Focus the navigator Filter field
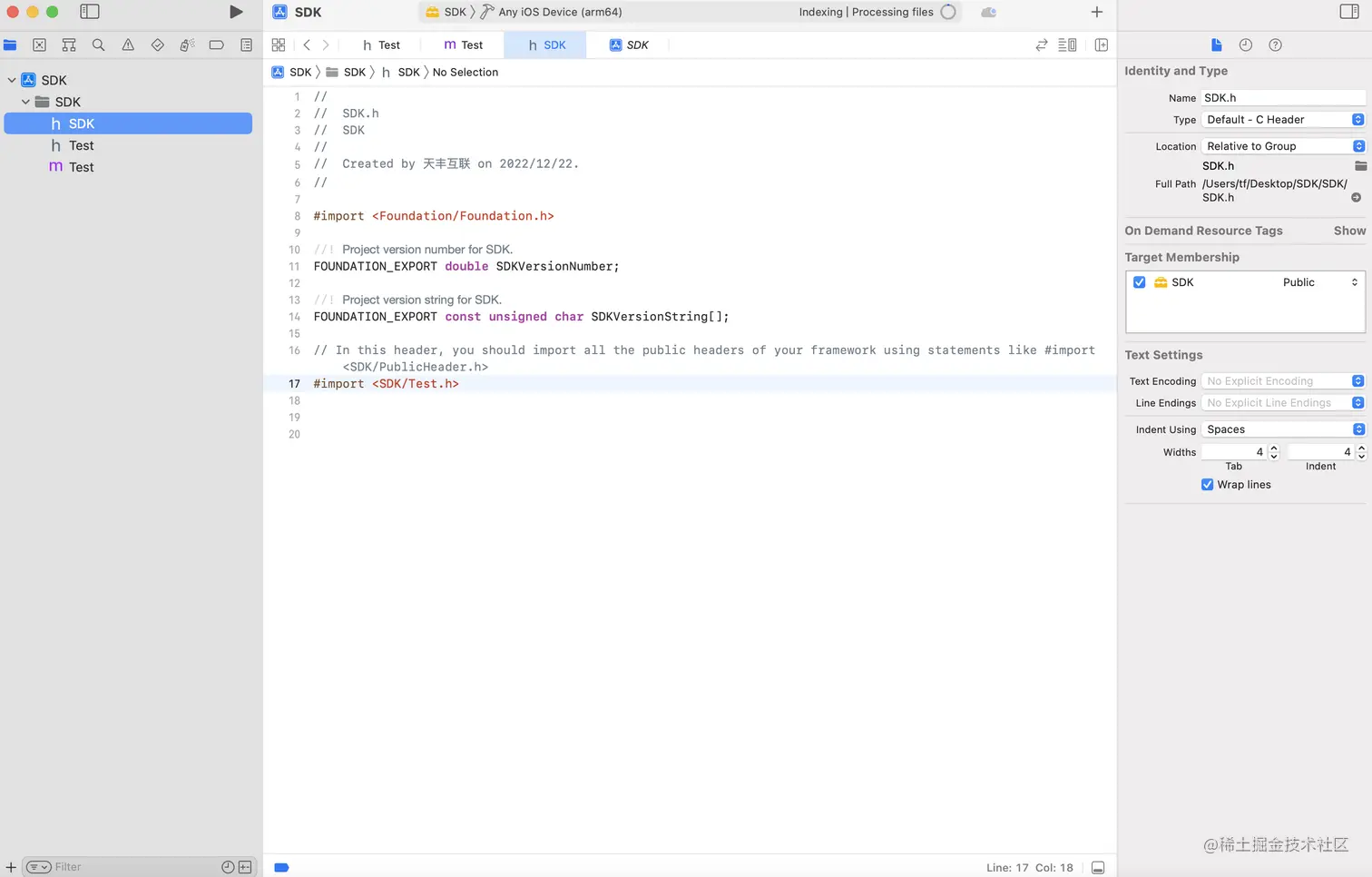The image size is (1372, 877). (x=136, y=867)
